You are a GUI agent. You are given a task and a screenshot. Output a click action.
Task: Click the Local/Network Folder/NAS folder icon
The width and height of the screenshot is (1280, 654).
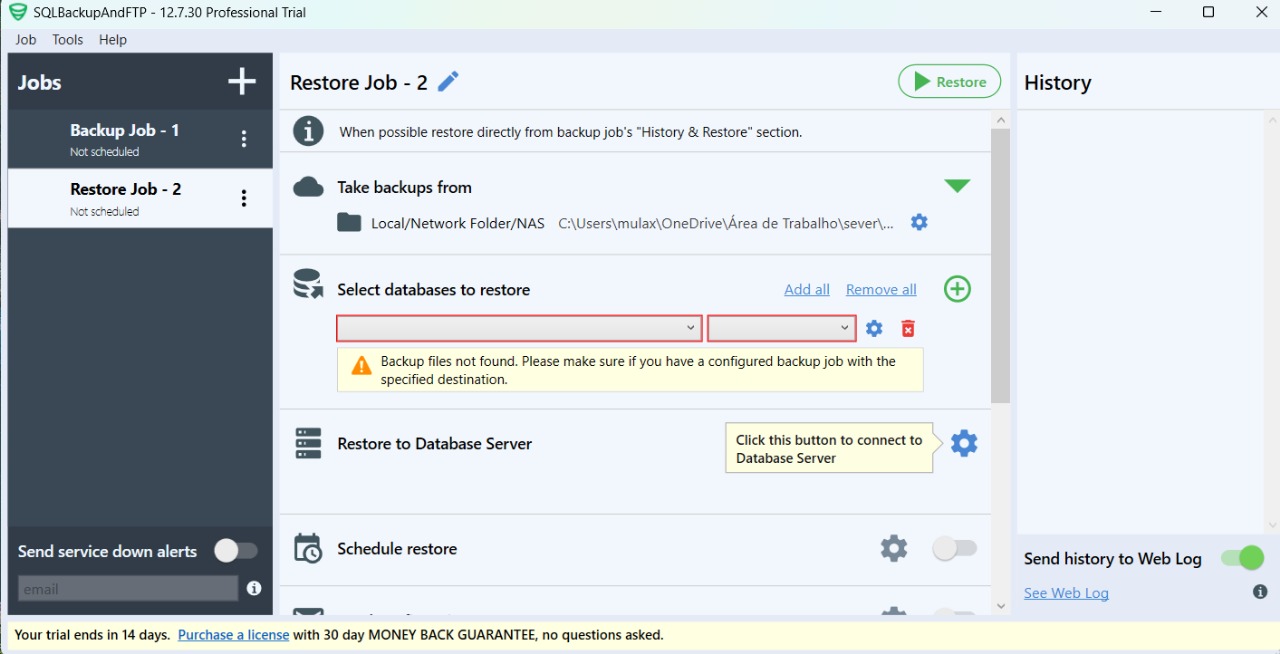(349, 223)
